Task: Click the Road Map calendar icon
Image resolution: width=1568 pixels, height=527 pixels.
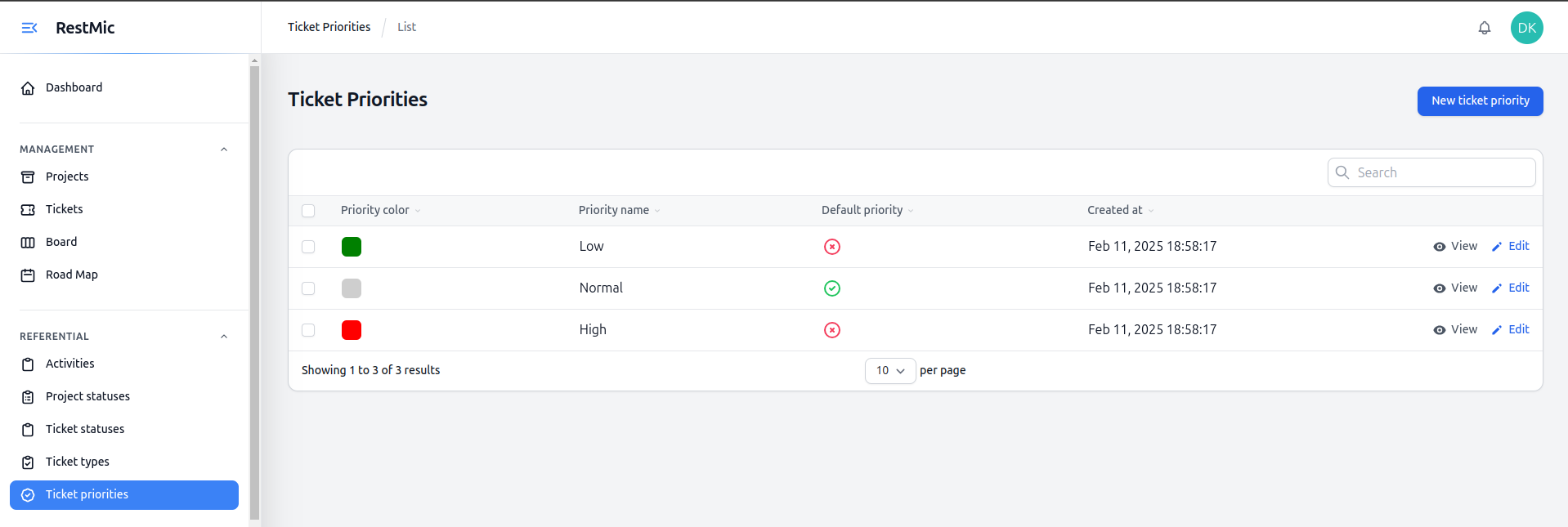Action: (x=28, y=275)
